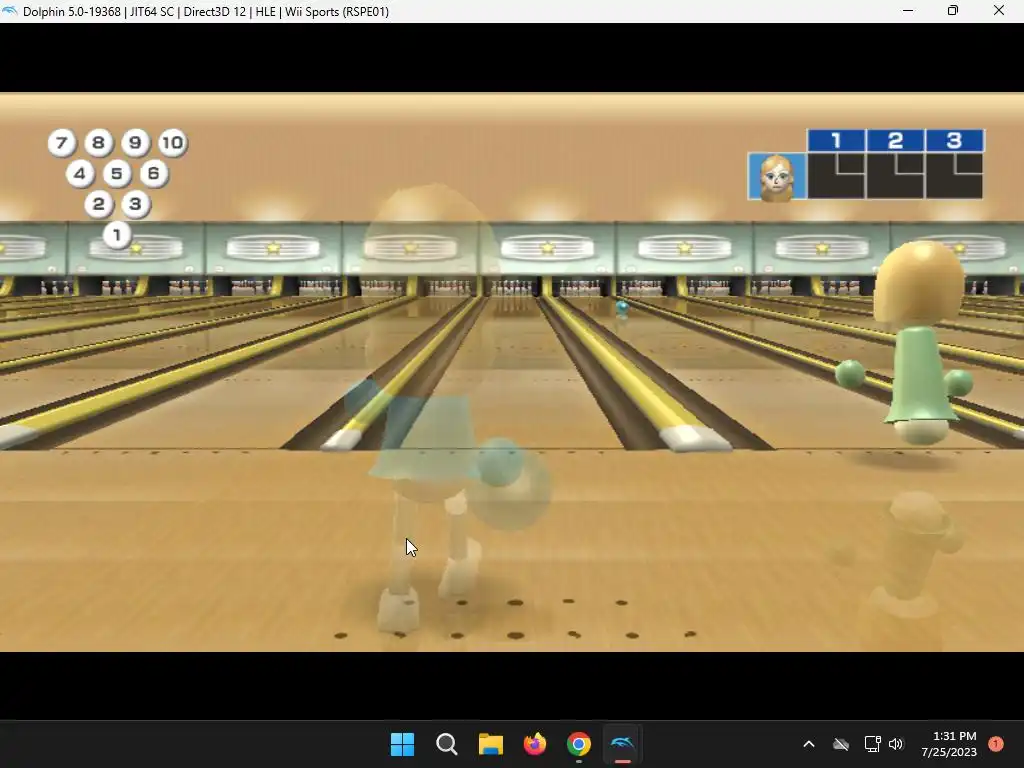Open network settings tray icon
Viewport: 1024px width, 768px height.
(872, 744)
